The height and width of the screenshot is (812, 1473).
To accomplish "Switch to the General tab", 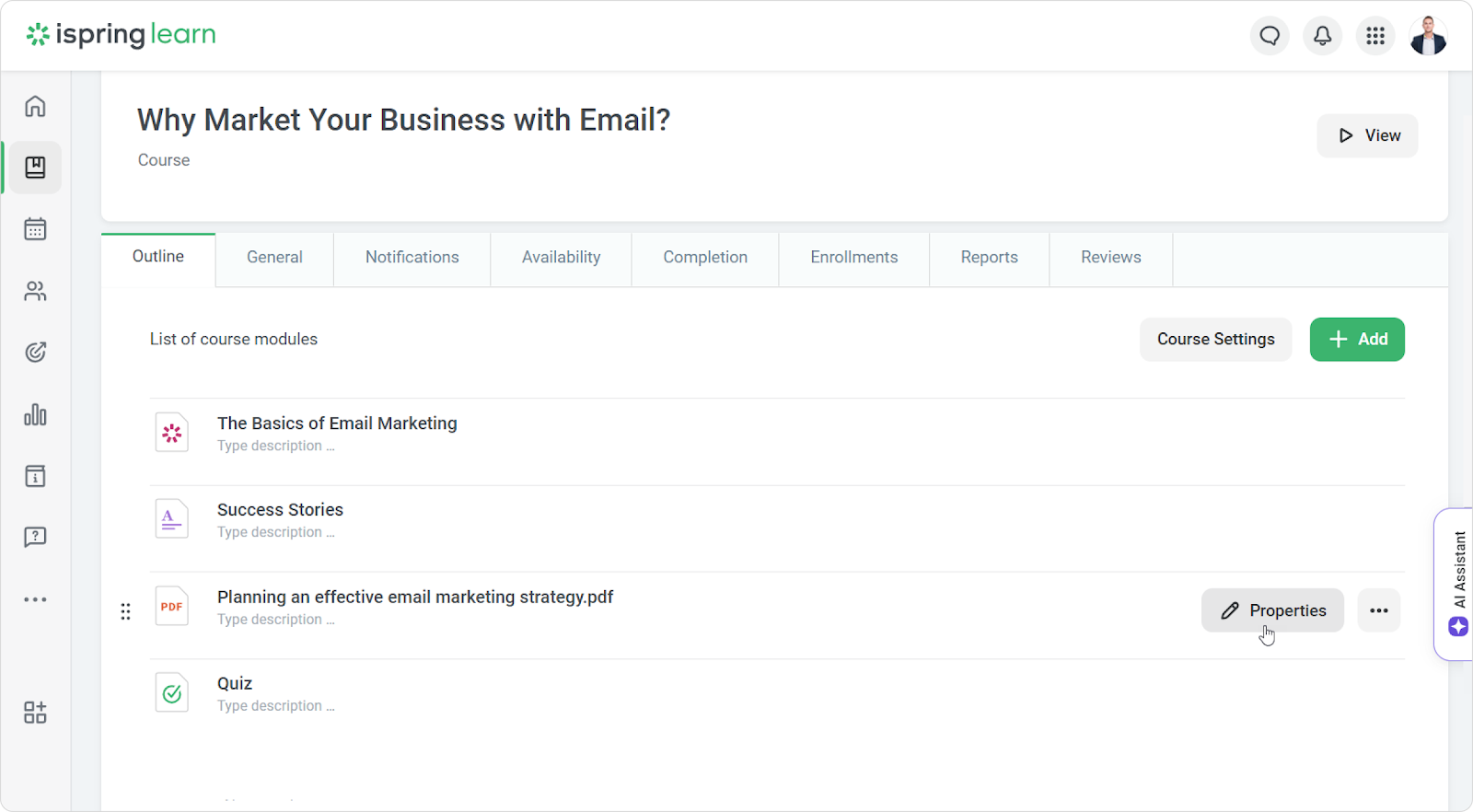I will 274,258.
